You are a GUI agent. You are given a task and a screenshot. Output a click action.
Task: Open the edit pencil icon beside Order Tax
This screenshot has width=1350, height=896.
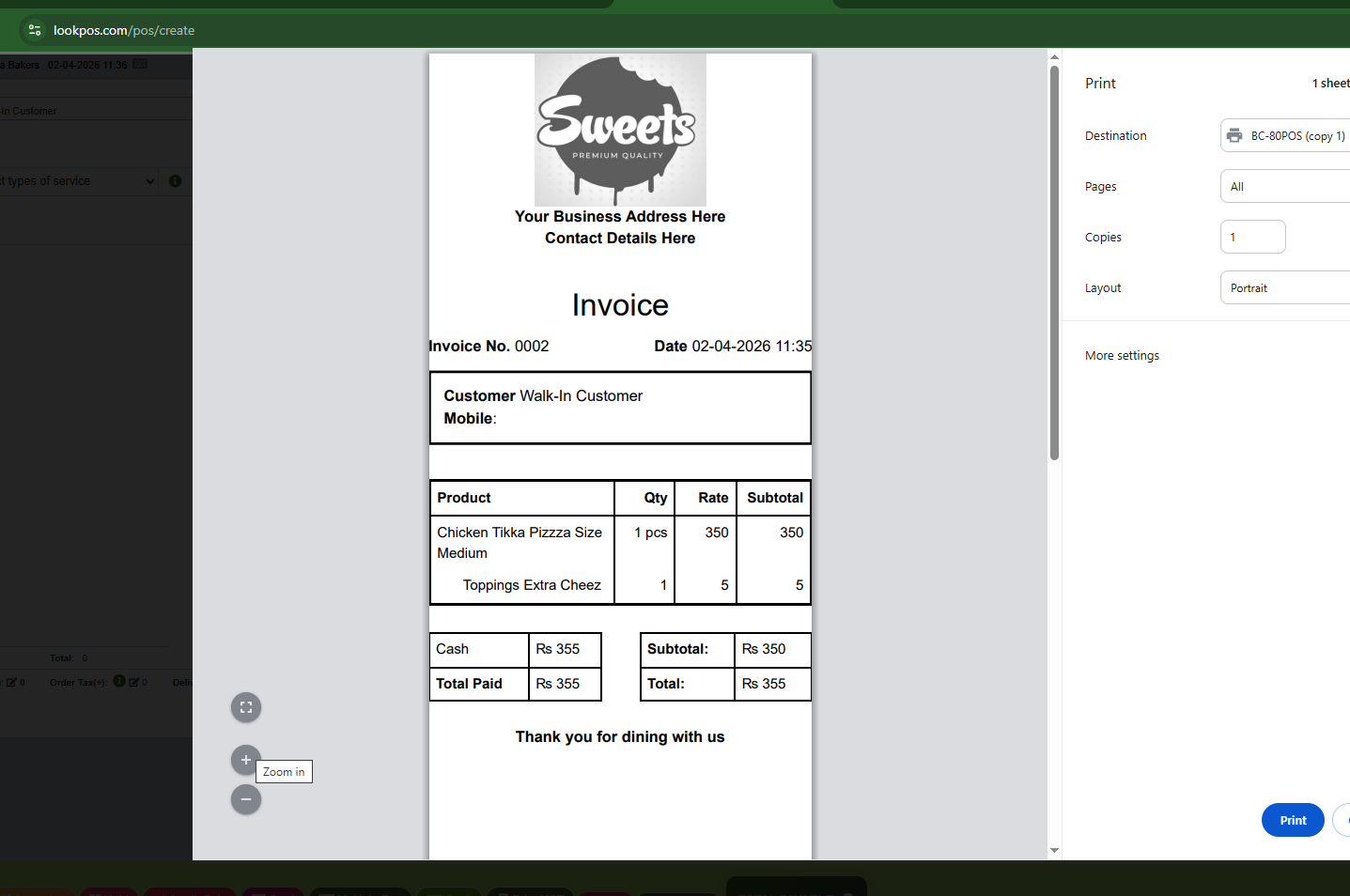[133, 681]
